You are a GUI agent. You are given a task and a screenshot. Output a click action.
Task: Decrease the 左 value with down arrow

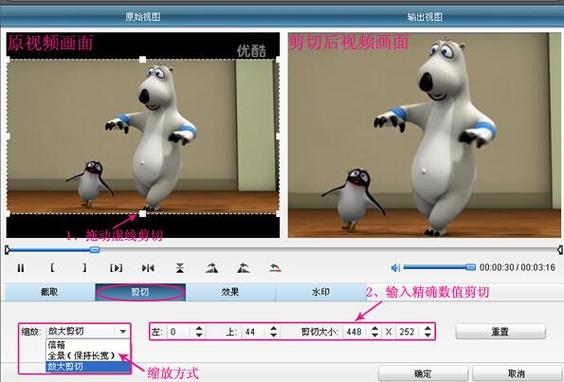199,335
